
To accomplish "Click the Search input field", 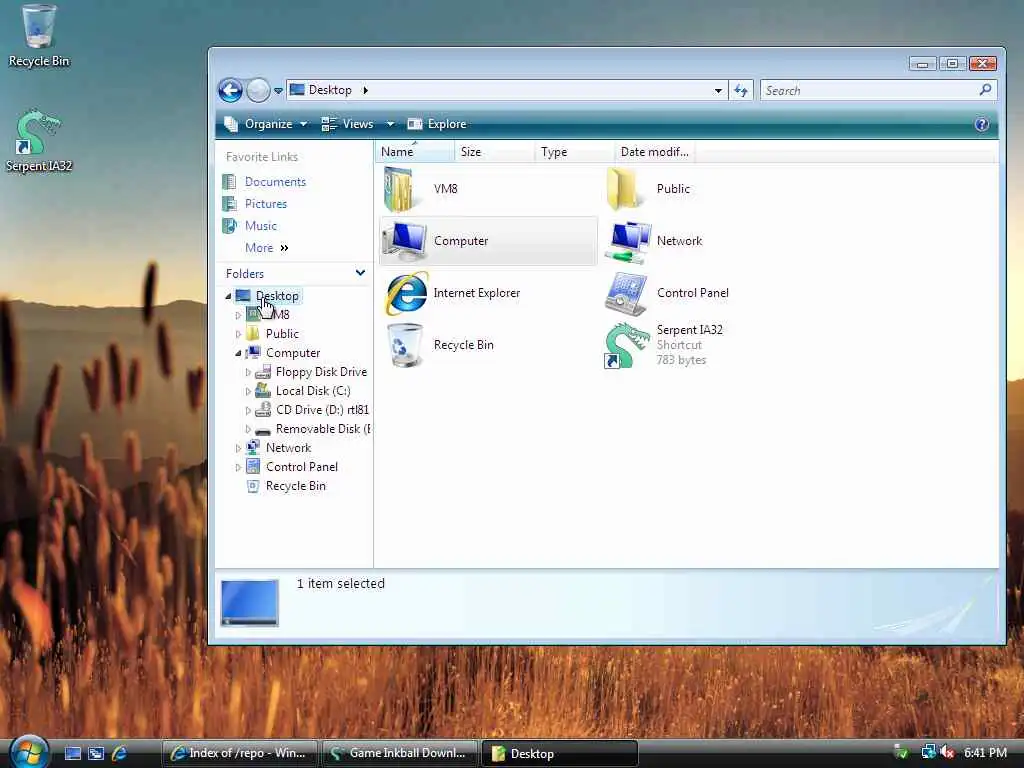I will (869, 90).
